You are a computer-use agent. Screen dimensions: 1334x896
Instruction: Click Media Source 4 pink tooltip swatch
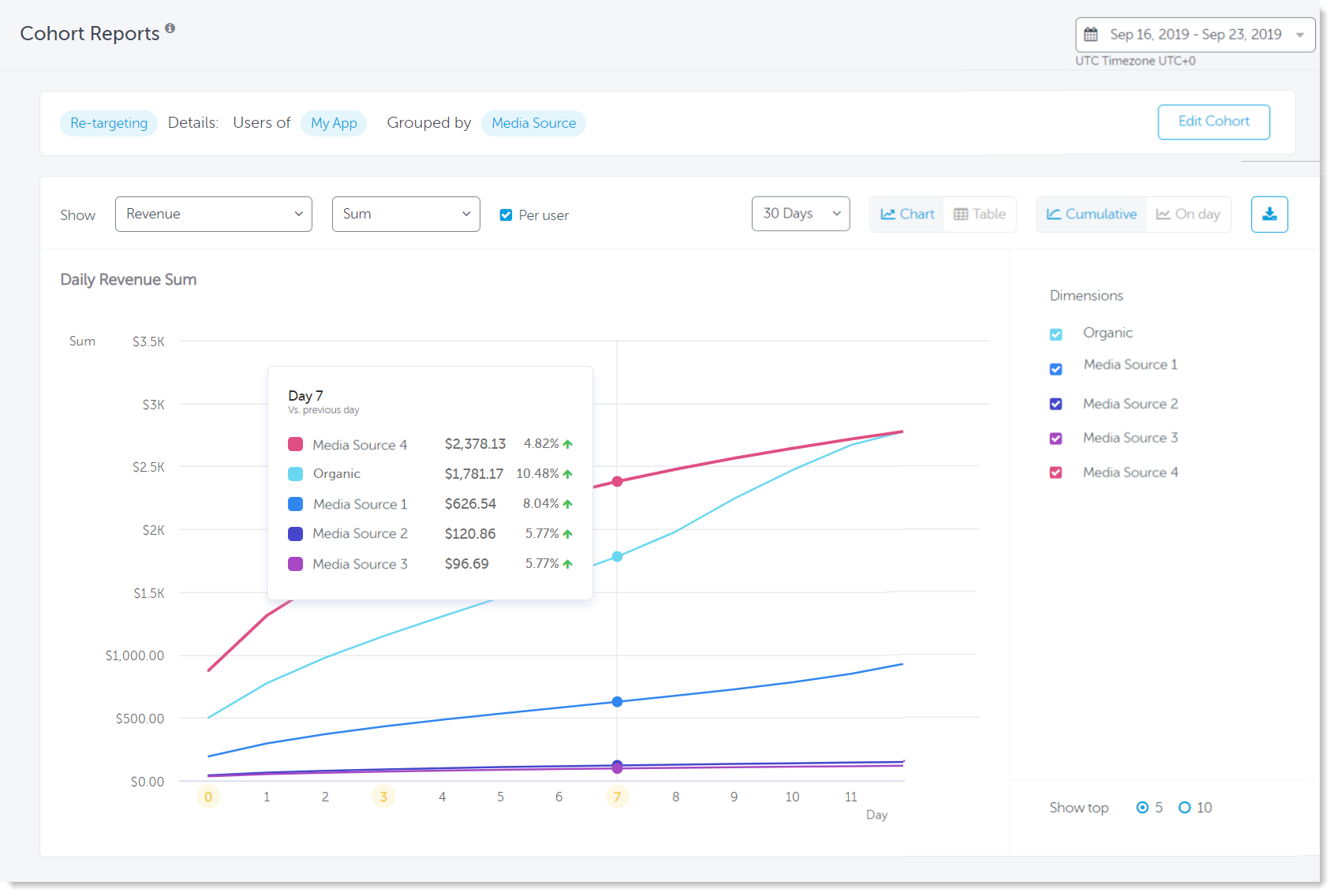pyautogui.click(x=296, y=444)
